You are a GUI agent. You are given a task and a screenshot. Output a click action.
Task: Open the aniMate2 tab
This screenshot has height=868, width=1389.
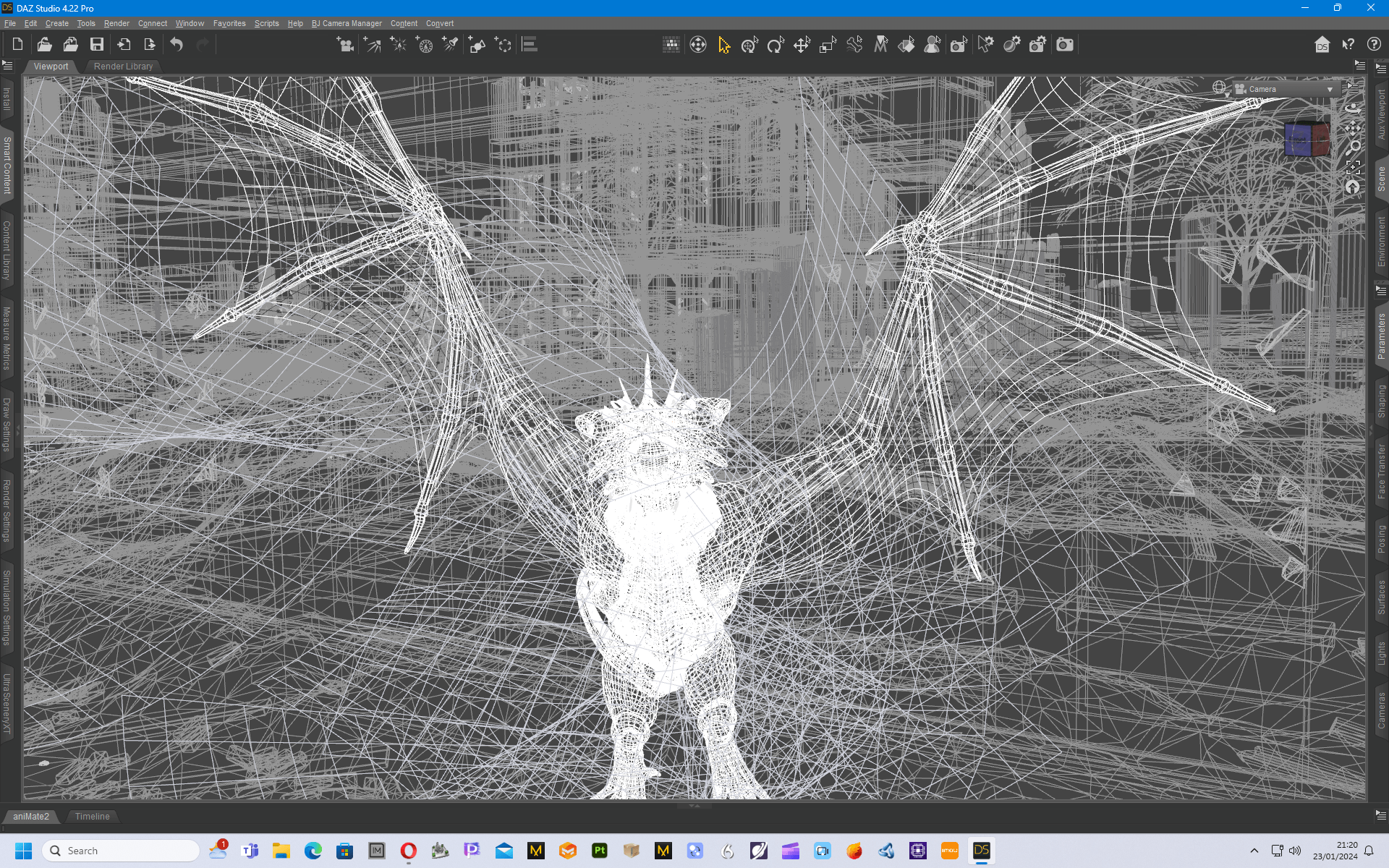31,816
